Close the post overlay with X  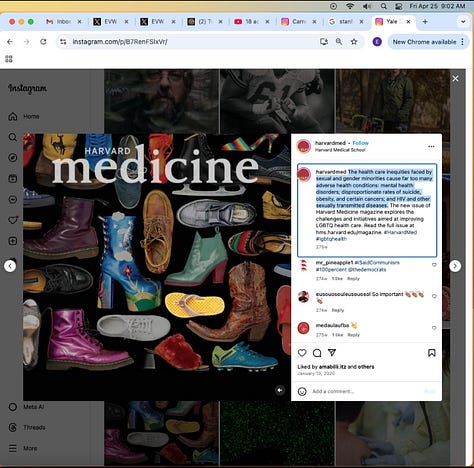tap(455, 78)
